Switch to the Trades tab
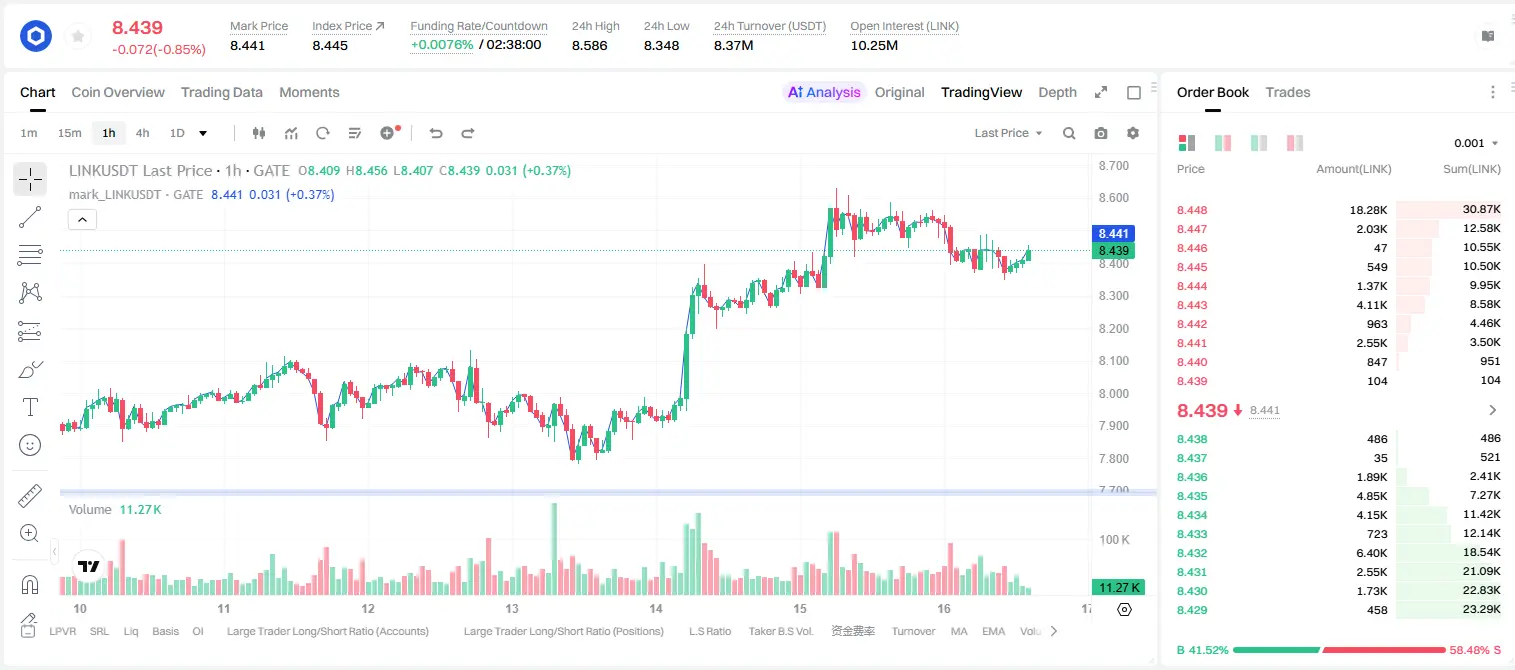 [1287, 92]
